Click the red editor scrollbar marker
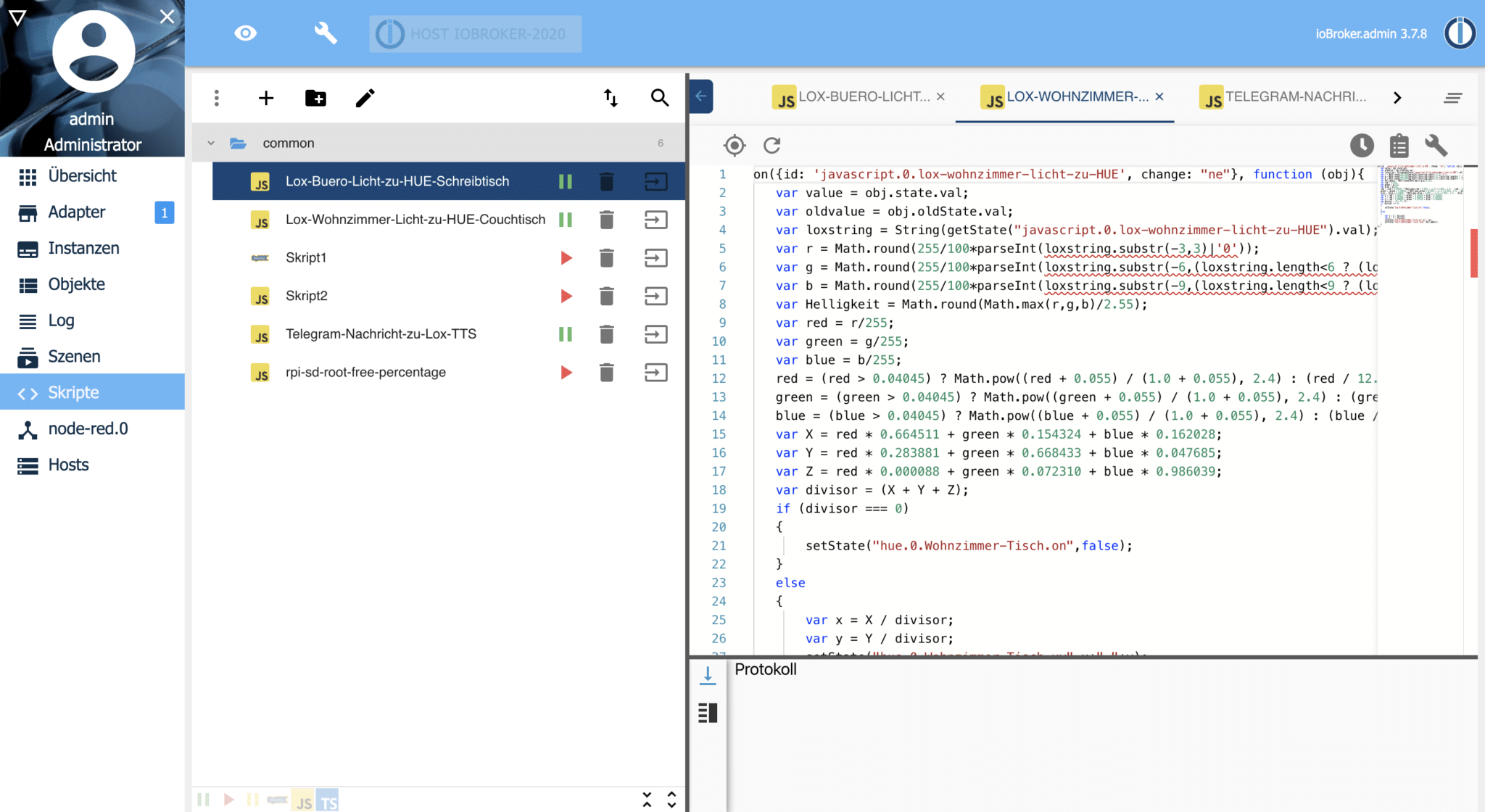 pos(1473,253)
